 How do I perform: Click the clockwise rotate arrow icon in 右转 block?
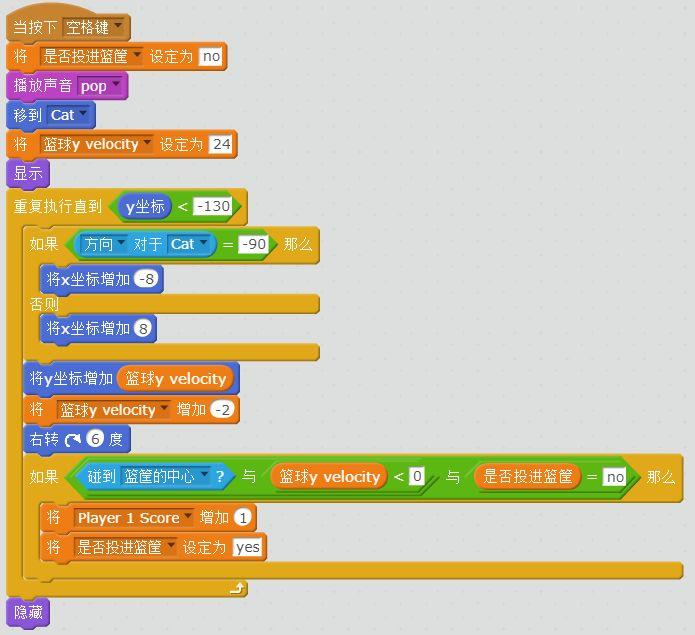click(x=72, y=440)
